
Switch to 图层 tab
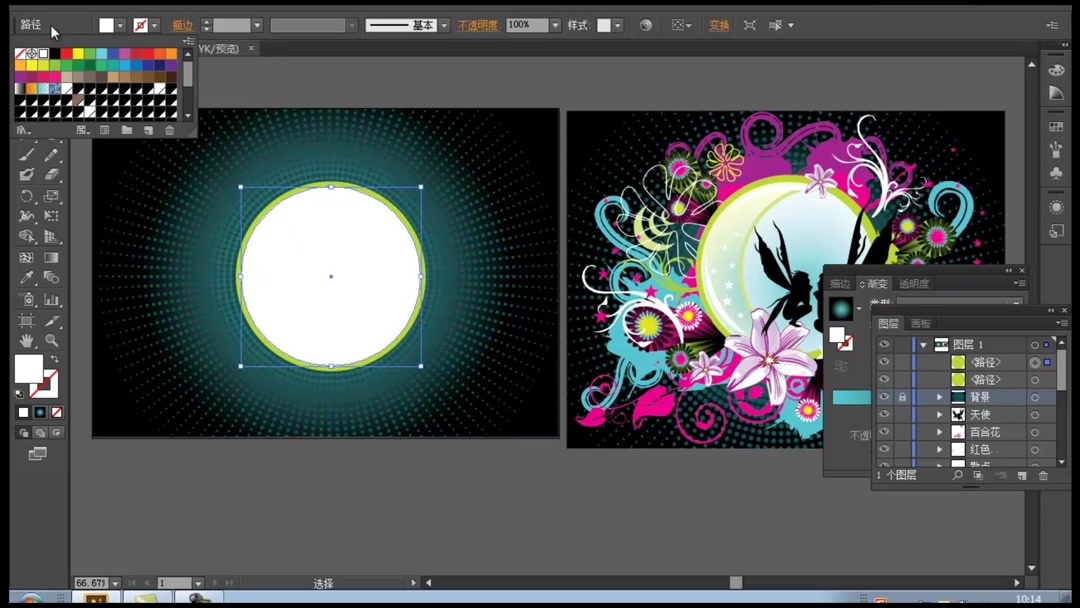(888, 324)
